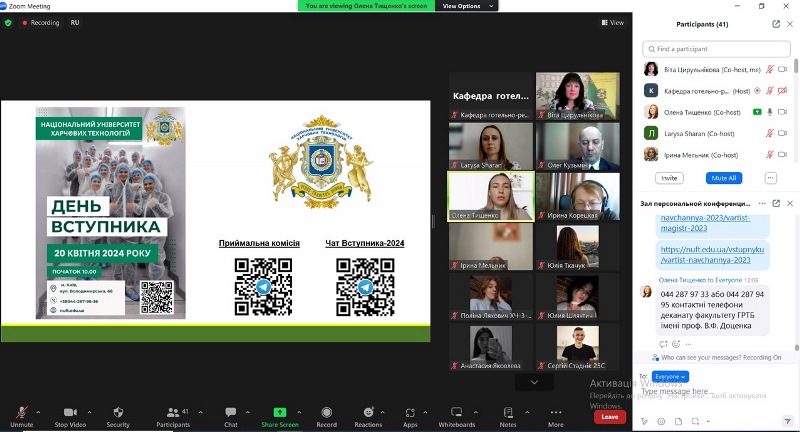Click the Mute All button
The height and width of the screenshot is (432, 800).
724,178
